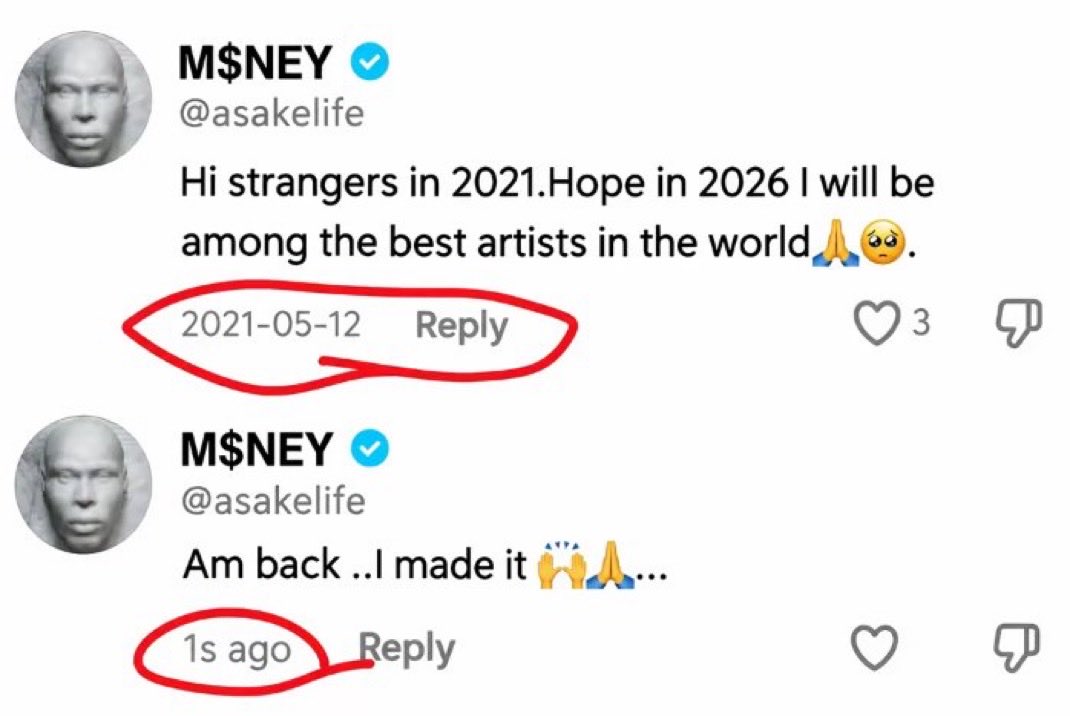Like the 'Am back ..I made it' comment
Image resolution: width=1070 pixels, height=716 pixels.
click(876, 647)
